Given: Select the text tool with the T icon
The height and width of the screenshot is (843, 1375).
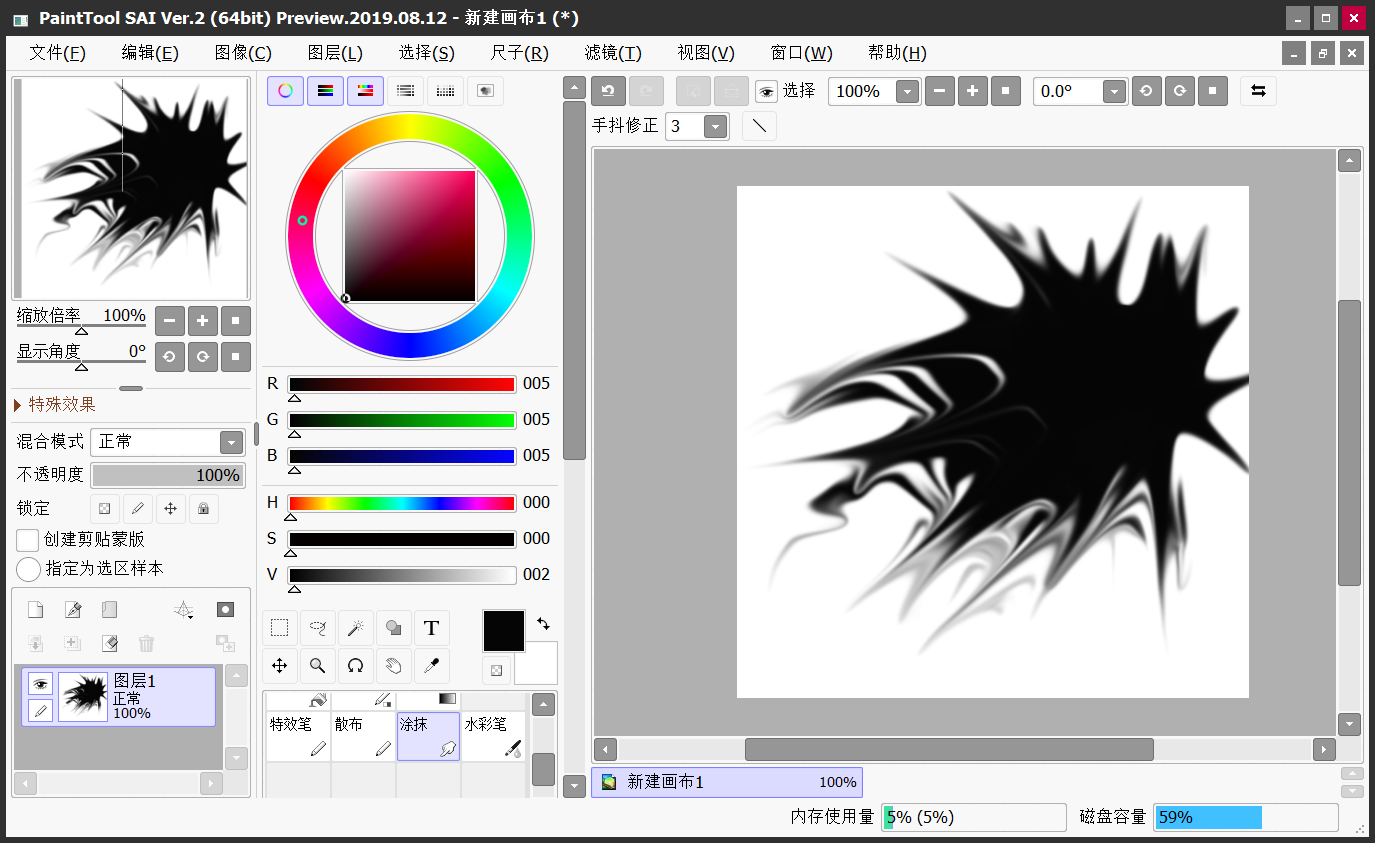Looking at the screenshot, I should pos(432,628).
